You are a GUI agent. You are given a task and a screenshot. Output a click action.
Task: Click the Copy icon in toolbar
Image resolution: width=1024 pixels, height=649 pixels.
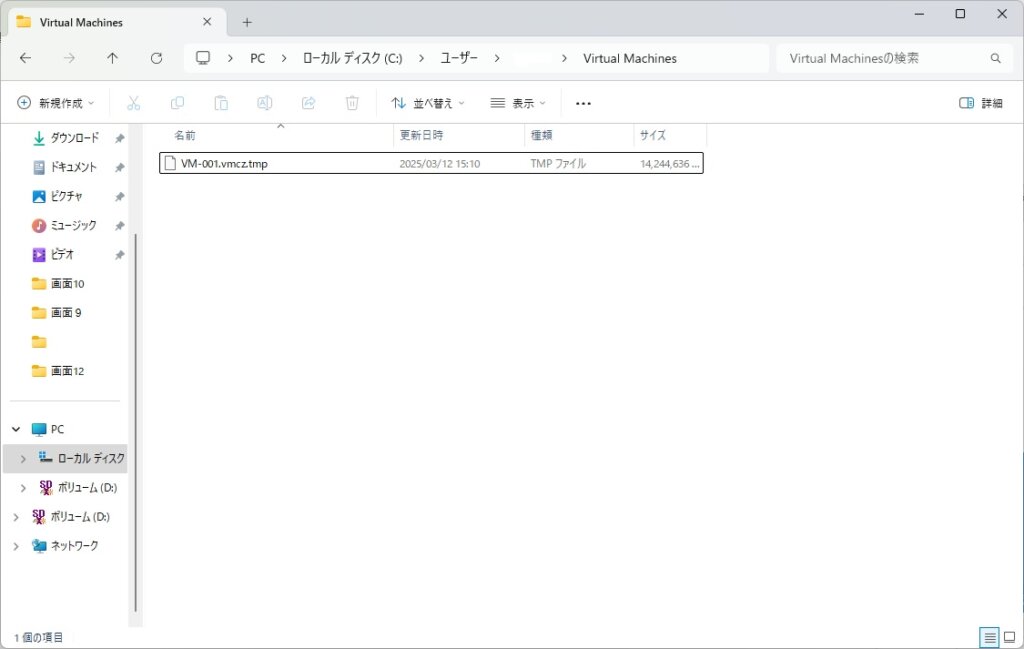coord(177,103)
